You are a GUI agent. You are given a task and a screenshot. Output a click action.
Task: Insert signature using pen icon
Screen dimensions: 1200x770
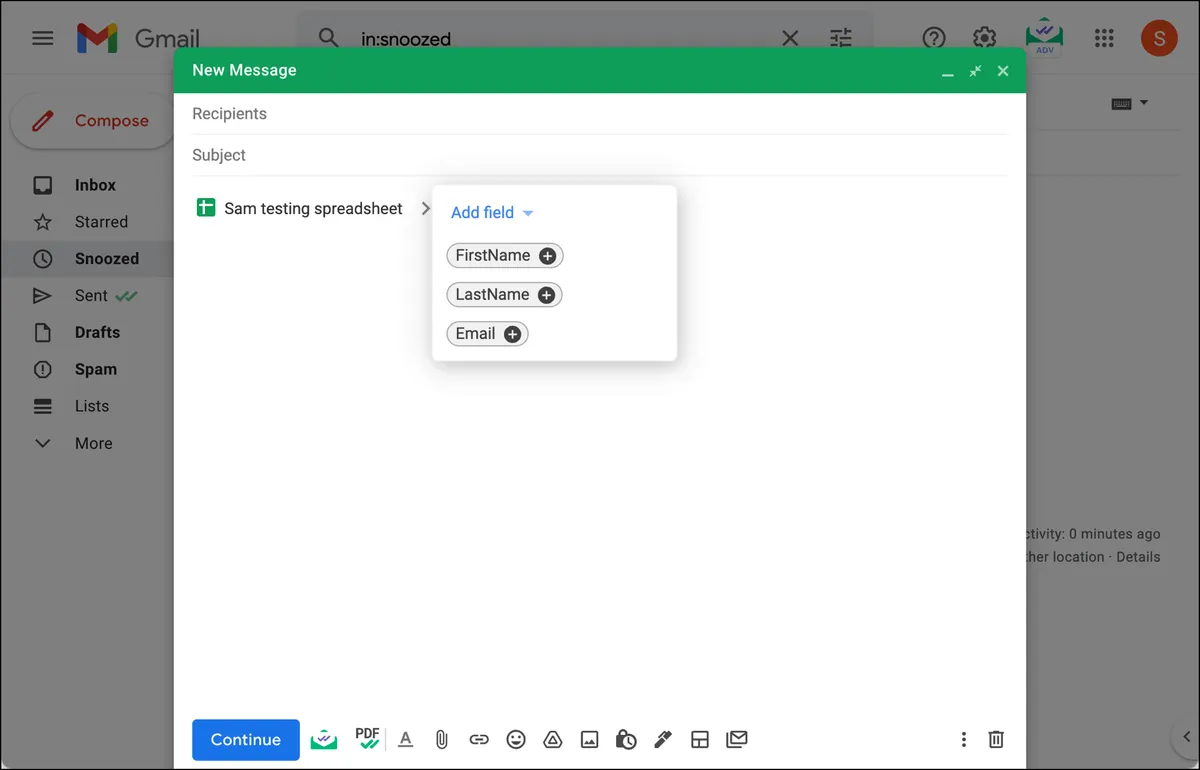pyautogui.click(x=662, y=740)
